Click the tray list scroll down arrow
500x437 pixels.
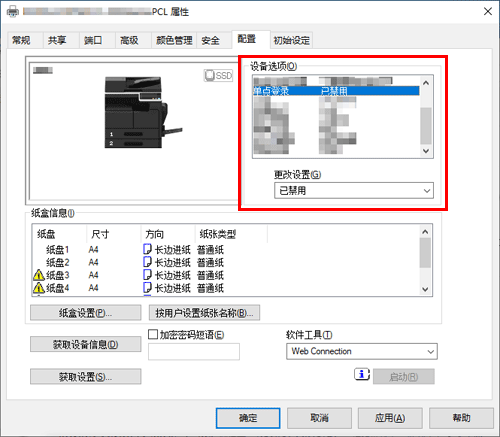point(425,289)
